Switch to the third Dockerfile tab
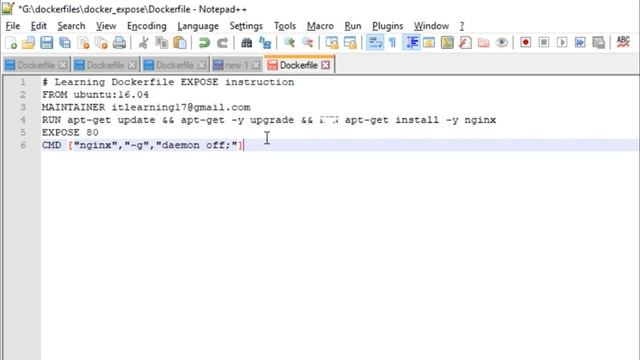Screen dimensions: 640x360 [x=175, y=65]
